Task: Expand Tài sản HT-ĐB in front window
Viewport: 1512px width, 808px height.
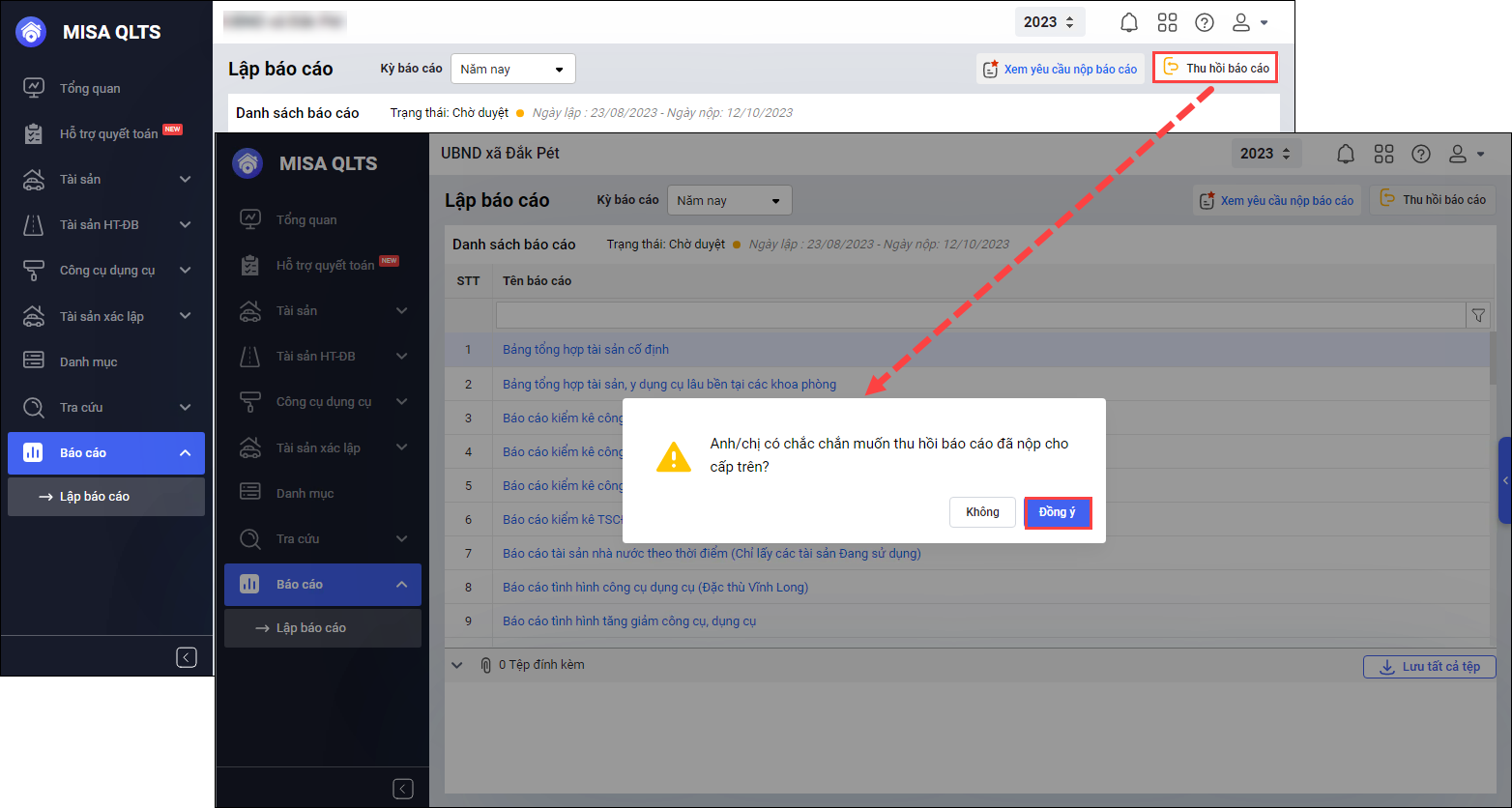Action: pyautogui.click(x=323, y=356)
